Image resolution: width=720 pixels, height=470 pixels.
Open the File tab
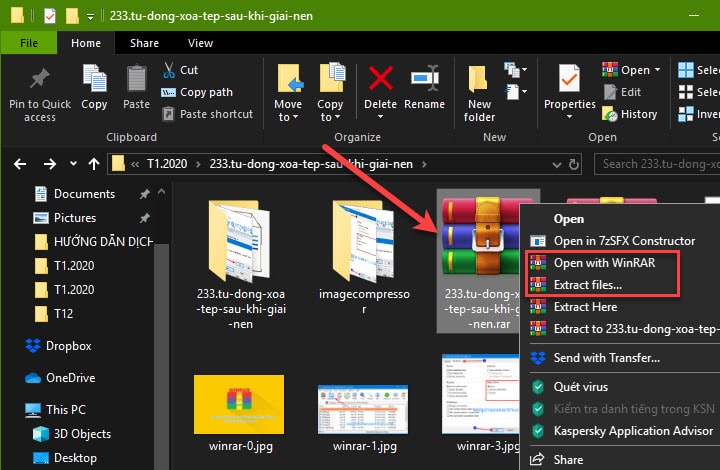pyautogui.click(x=29, y=43)
